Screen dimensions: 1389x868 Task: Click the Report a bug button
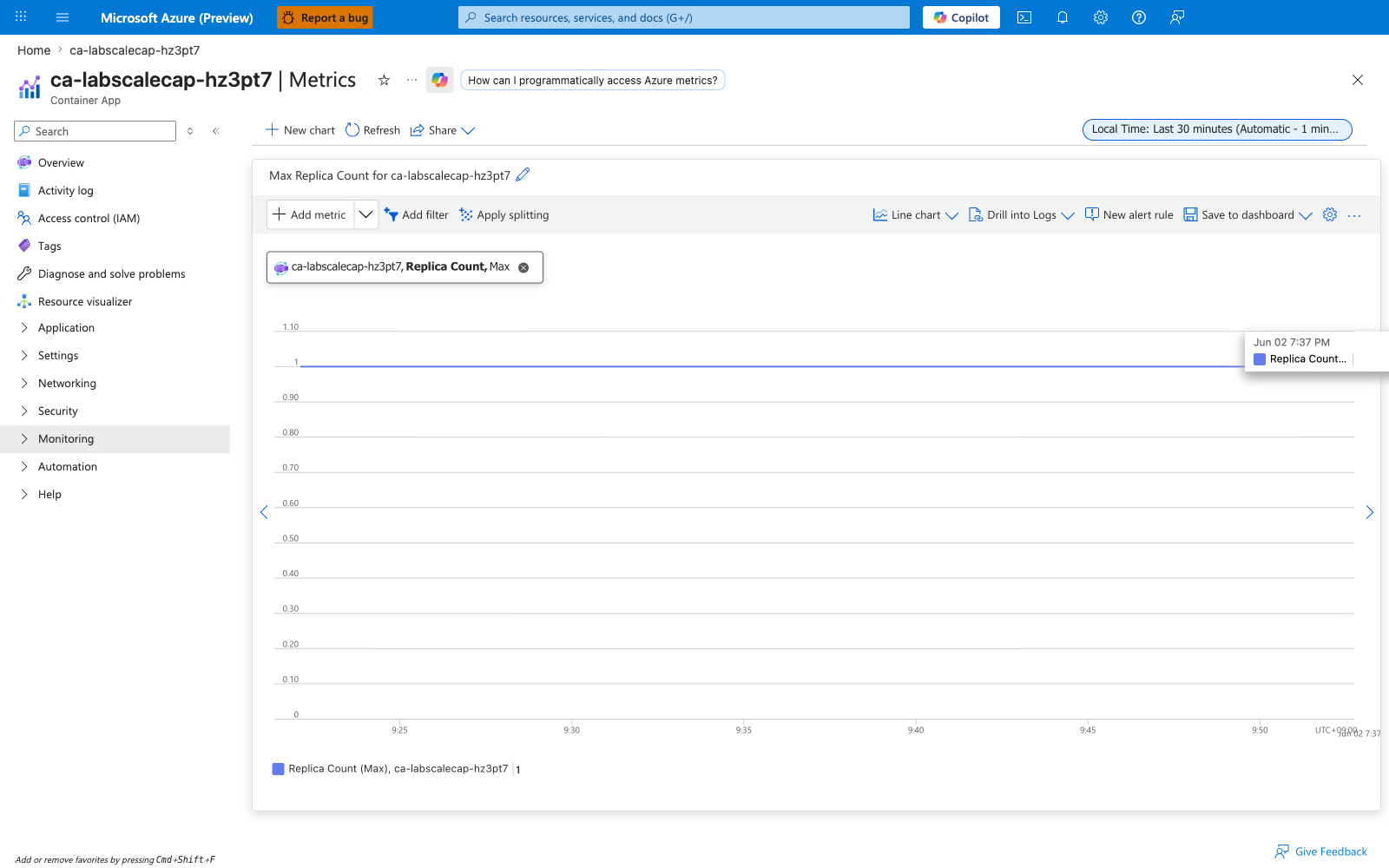tap(325, 17)
